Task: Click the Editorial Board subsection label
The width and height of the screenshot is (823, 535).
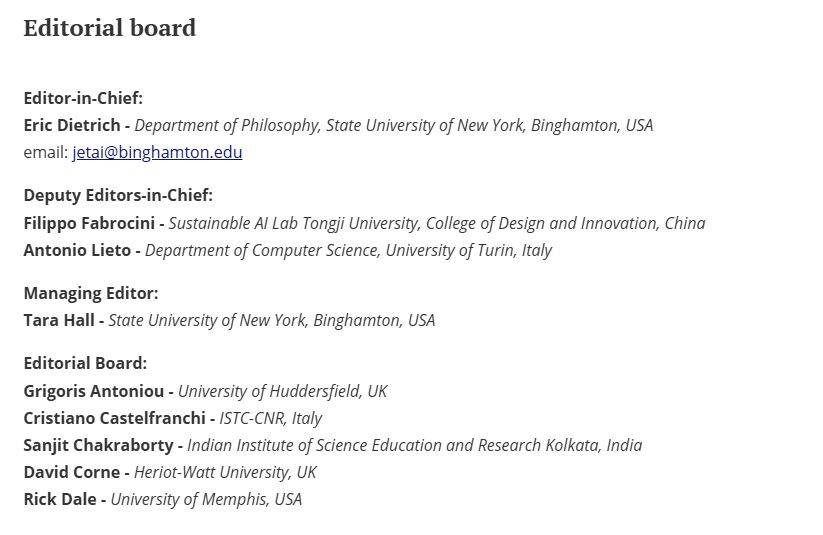Action: [x=86, y=363]
